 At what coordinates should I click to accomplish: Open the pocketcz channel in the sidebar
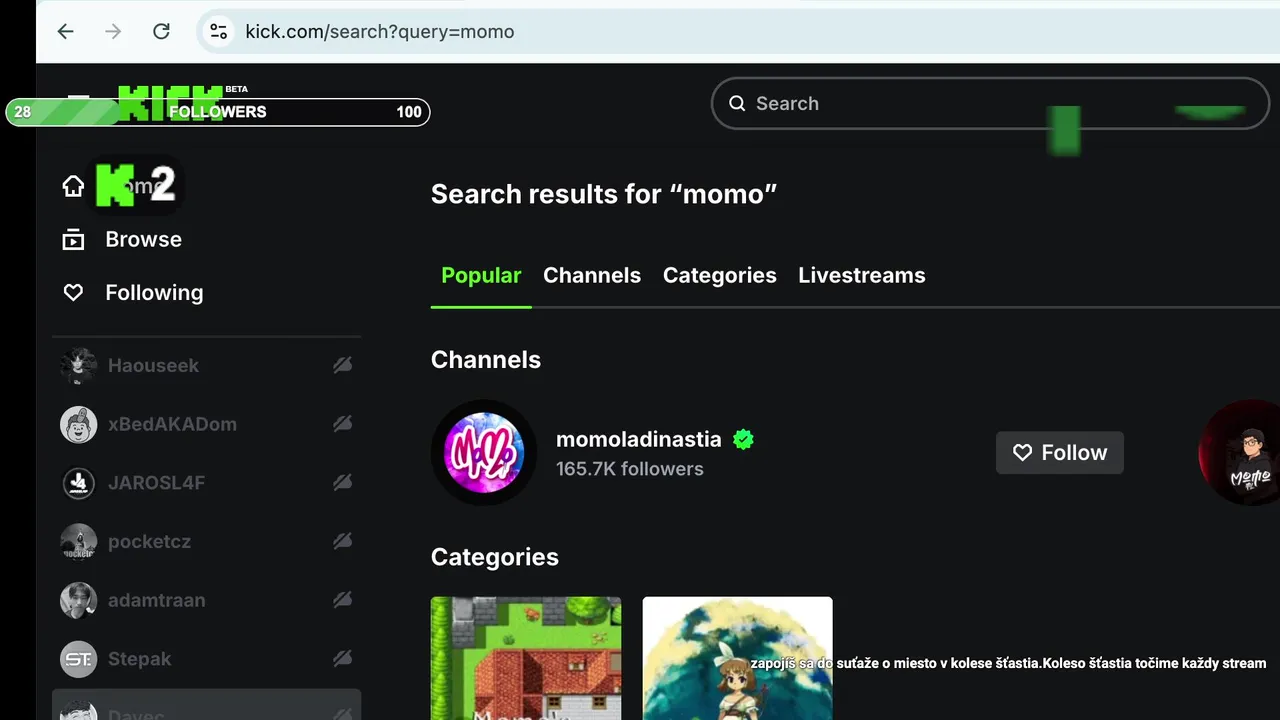[206, 542]
